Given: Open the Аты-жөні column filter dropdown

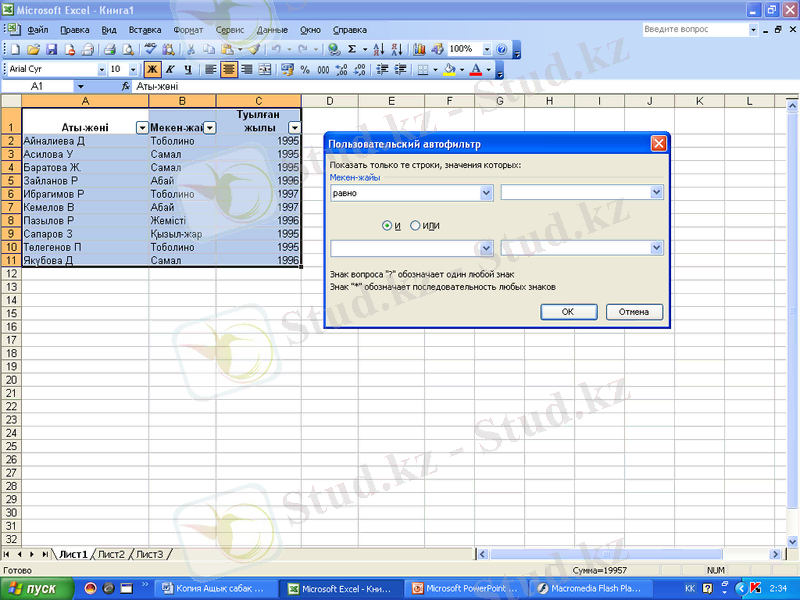Looking at the screenshot, I should pos(141,128).
